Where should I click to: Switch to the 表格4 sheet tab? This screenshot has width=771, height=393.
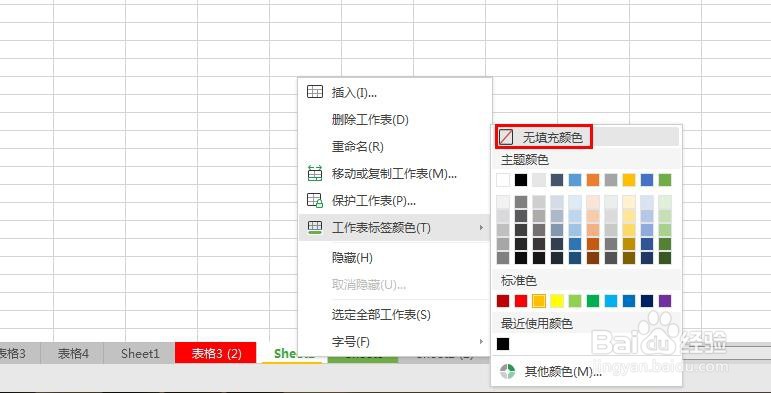pos(73,353)
